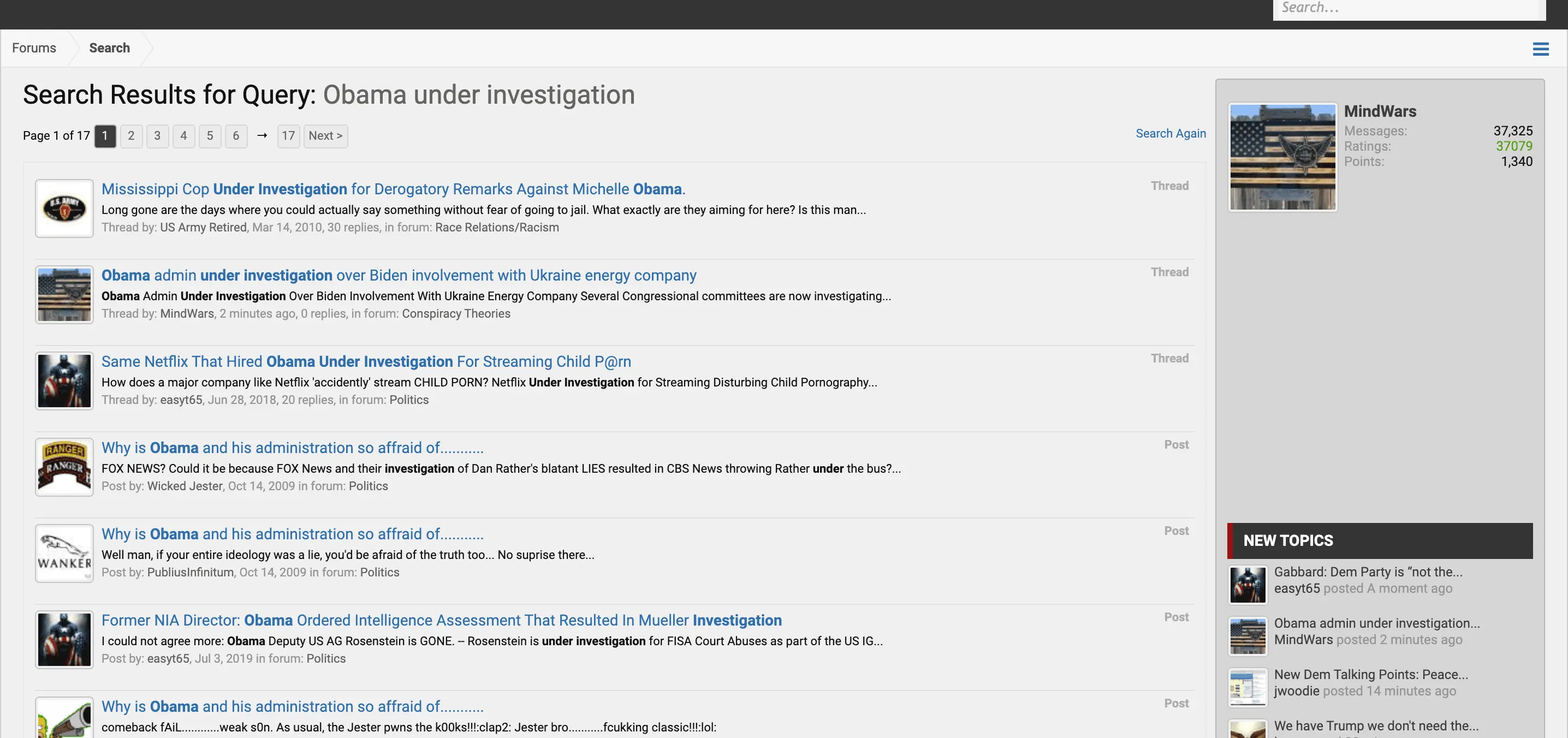Select the Search breadcrumb
This screenshot has height=738, width=1568.
pyautogui.click(x=110, y=48)
